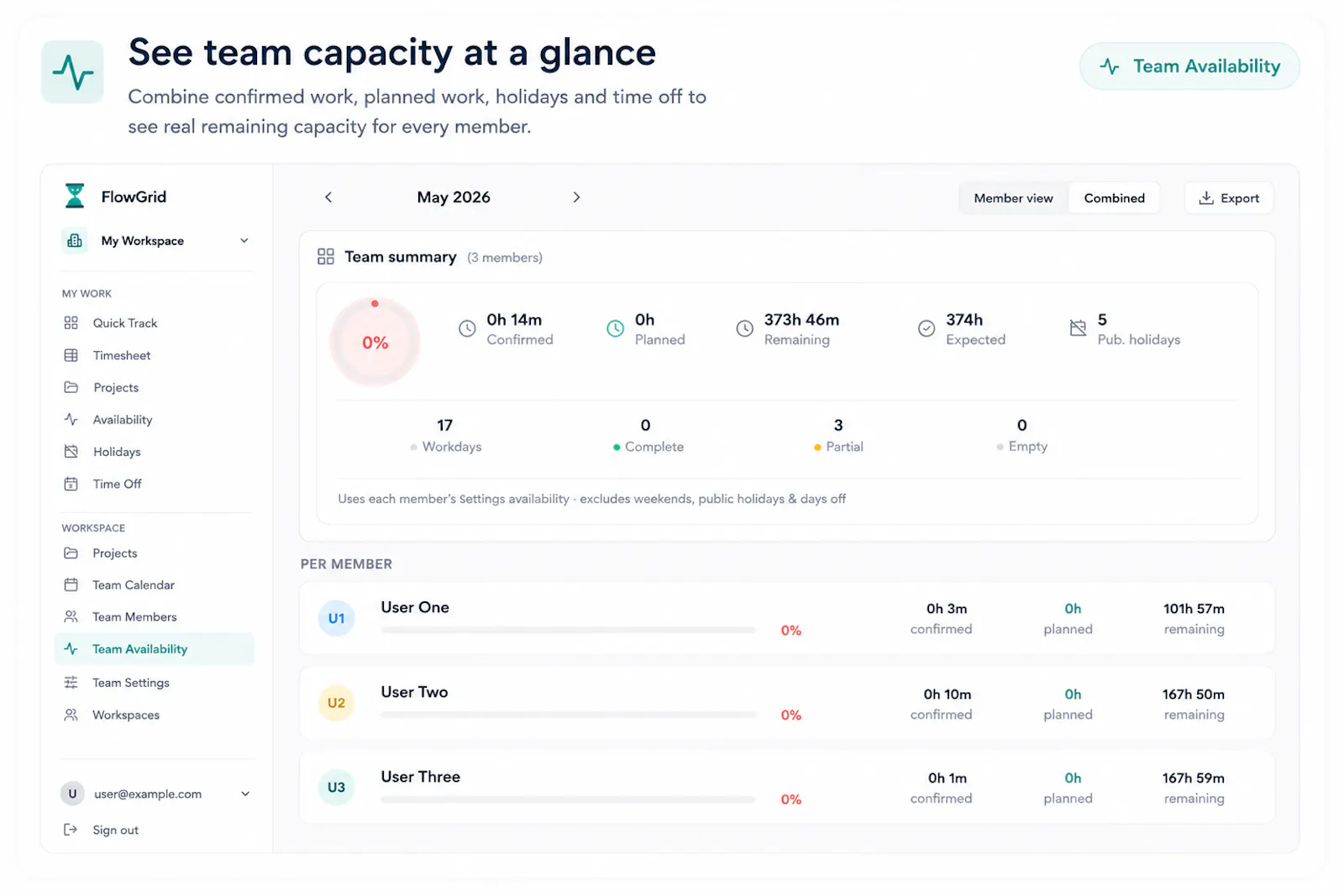Click User One's 0h 3m confirmed
The image size is (1344, 896).
point(942,618)
